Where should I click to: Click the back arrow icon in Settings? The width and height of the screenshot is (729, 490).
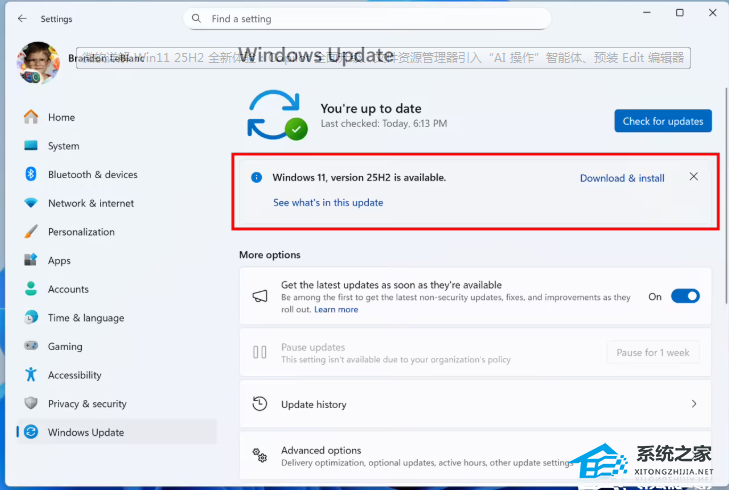click(22, 19)
